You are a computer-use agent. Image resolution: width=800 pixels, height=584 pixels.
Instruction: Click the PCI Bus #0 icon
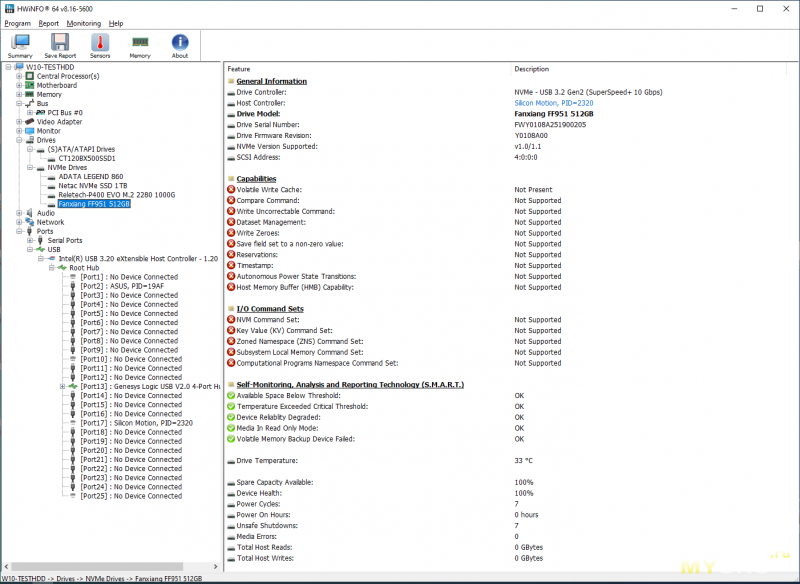tap(41, 113)
